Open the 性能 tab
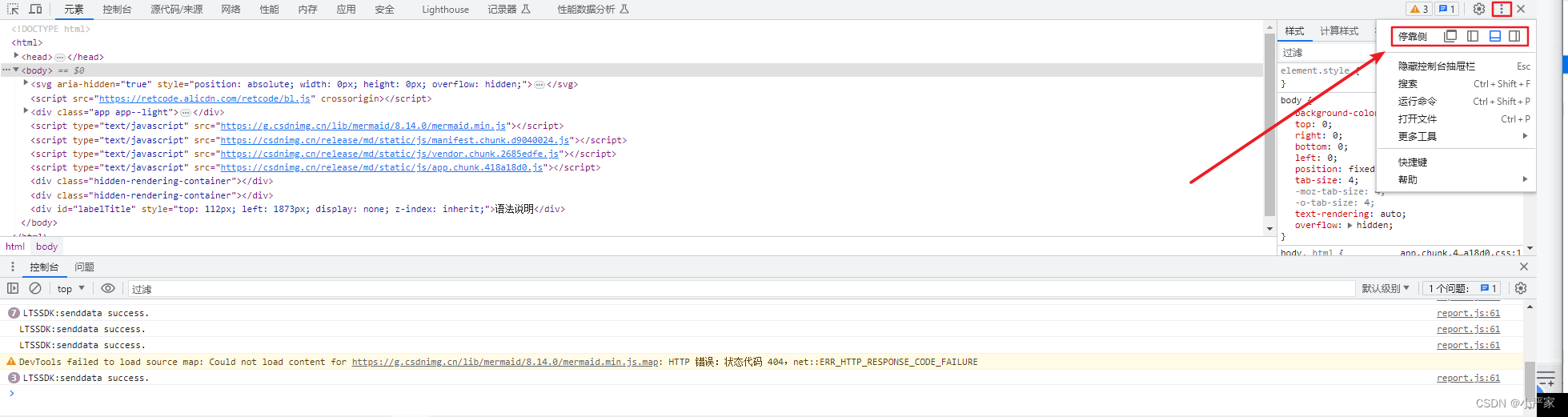 pos(269,10)
